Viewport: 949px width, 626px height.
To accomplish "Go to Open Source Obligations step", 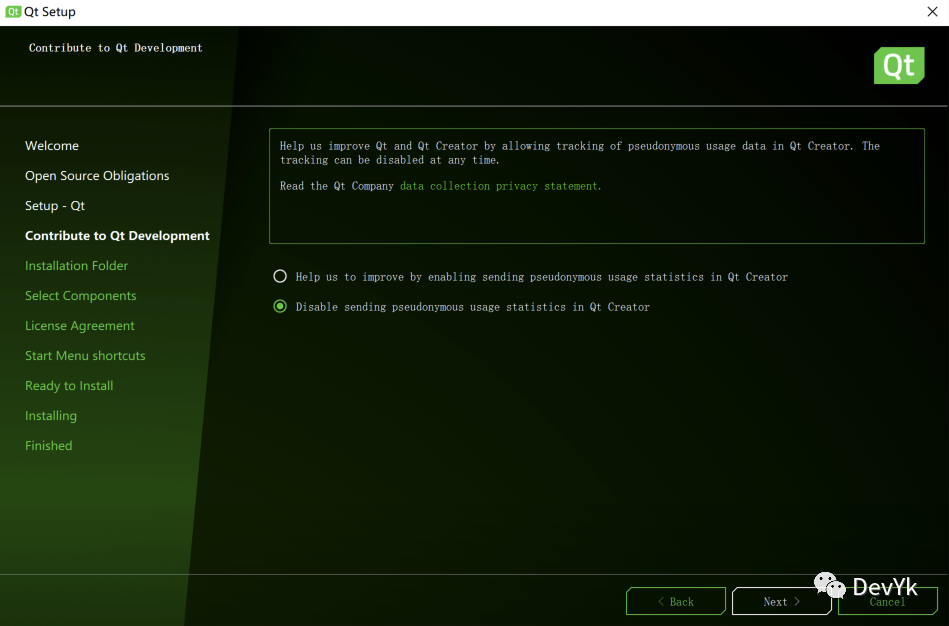I will pyautogui.click(x=97, y=176).
